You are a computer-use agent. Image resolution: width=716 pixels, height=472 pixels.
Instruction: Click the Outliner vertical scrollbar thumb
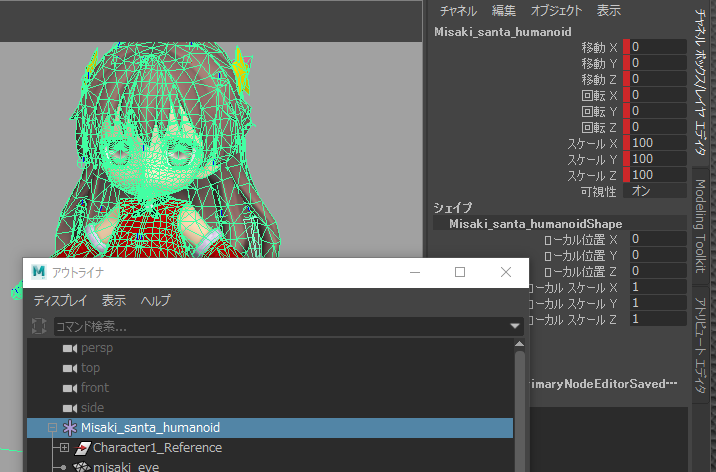(x=520, y=411)
